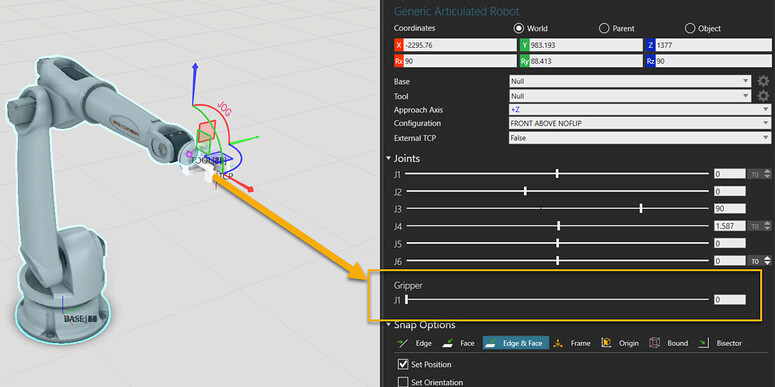The width and height of the screenshot is (775, 387).
Task: Uncheck the Set Position checkbox
Action: coord(403,364)
